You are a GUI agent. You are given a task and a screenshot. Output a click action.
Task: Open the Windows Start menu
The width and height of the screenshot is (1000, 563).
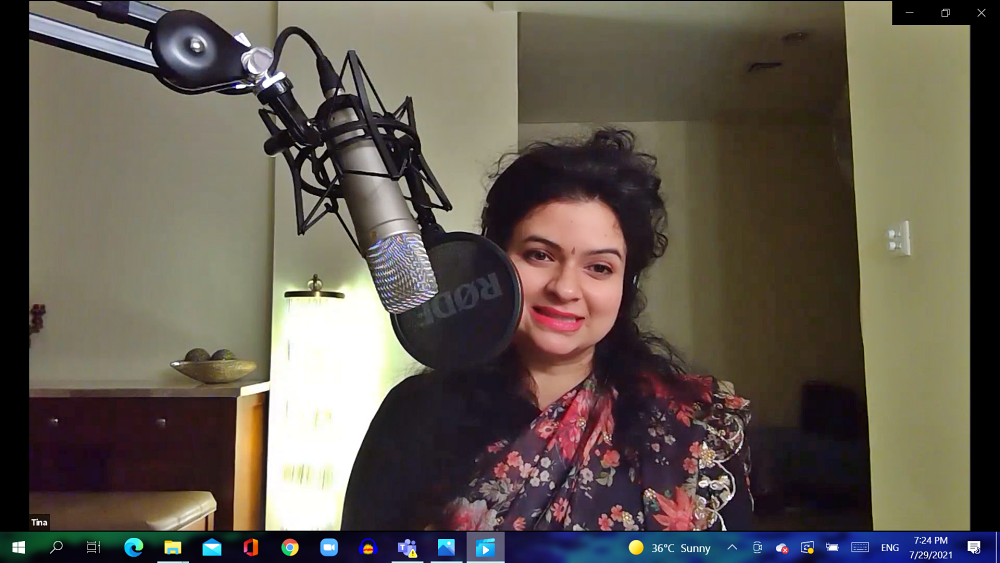(x=18, y=547)
